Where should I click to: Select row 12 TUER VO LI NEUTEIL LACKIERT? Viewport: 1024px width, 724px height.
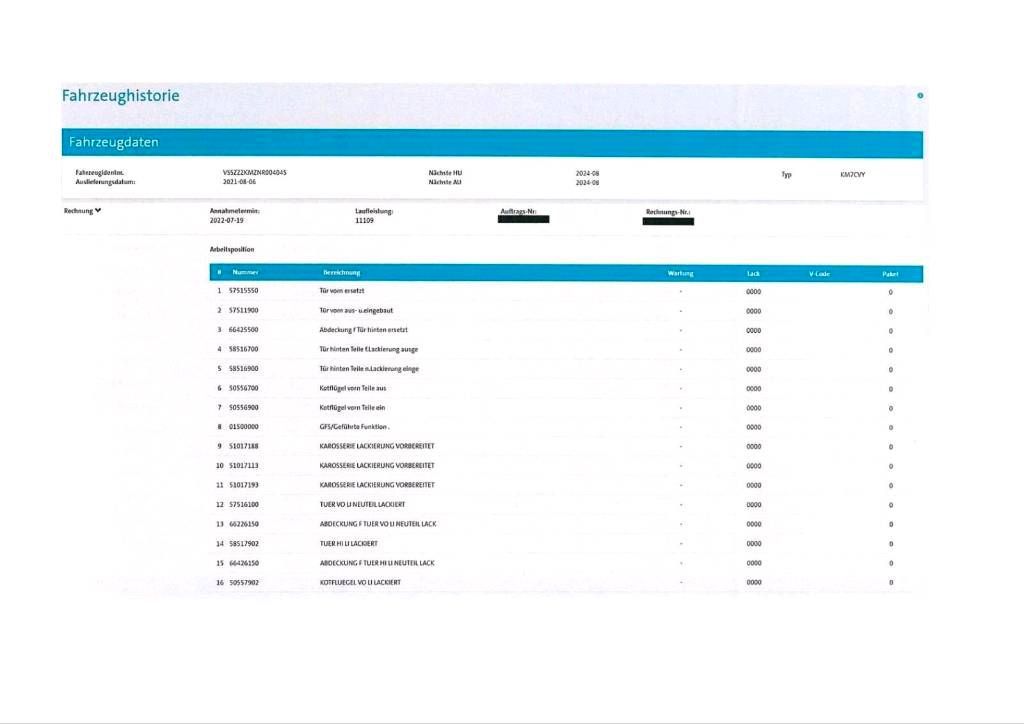point(566,505)
